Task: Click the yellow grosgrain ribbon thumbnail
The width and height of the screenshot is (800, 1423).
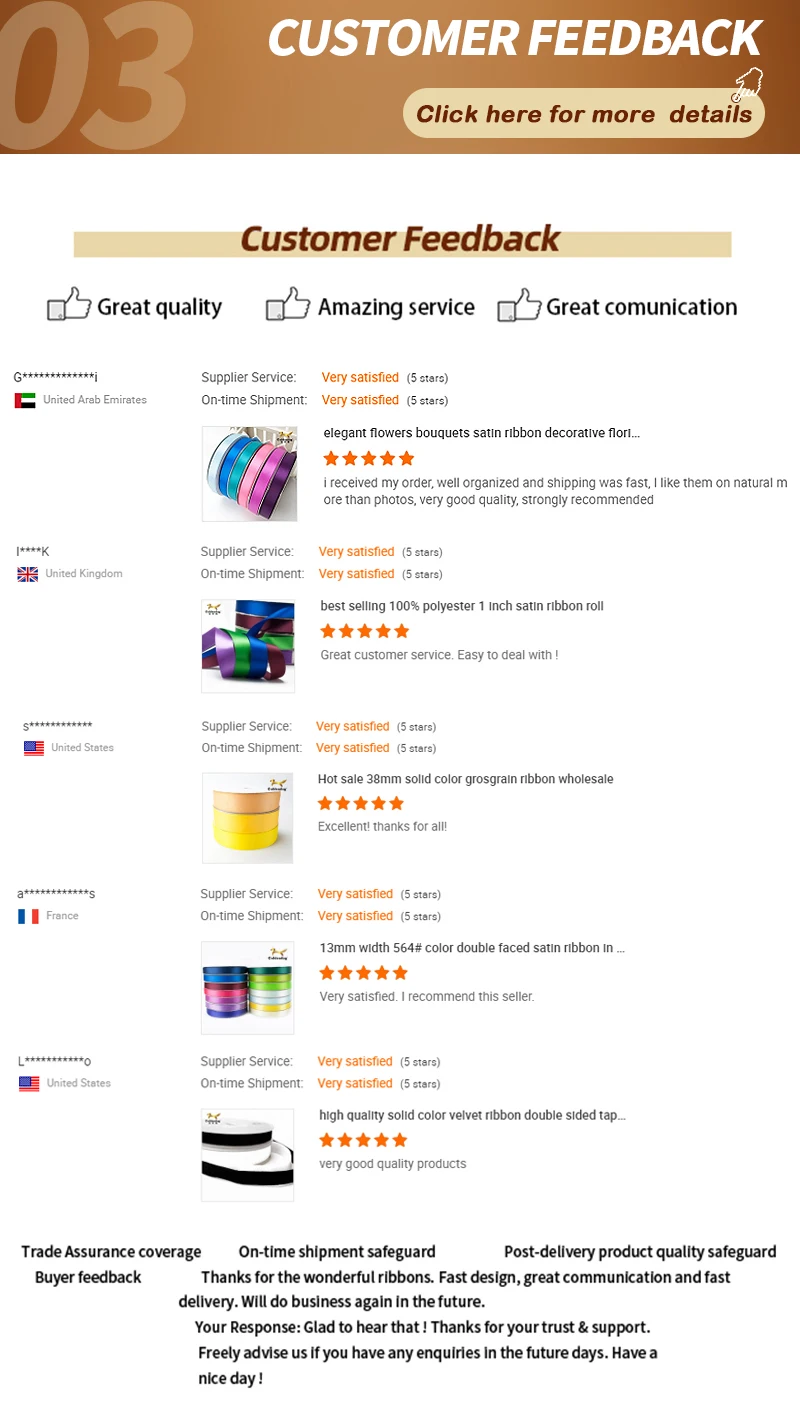Action: coord(247,817)
